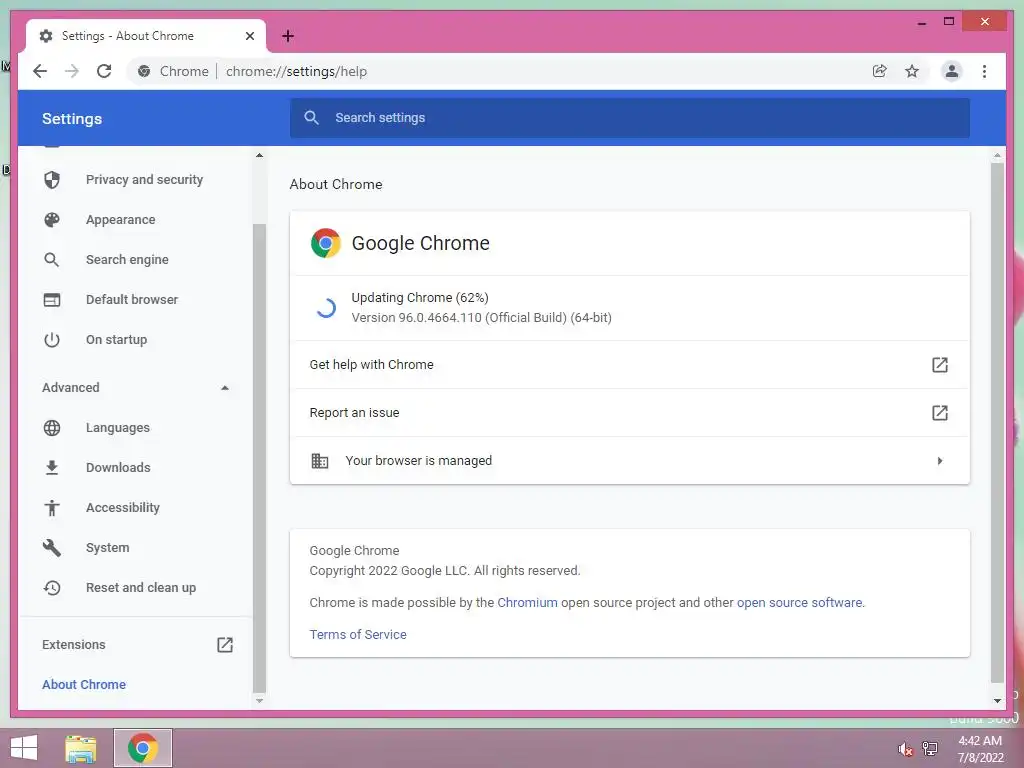1024x768 pixels.
Task: Open the profile avatar menu
Action: click(952, 71)
